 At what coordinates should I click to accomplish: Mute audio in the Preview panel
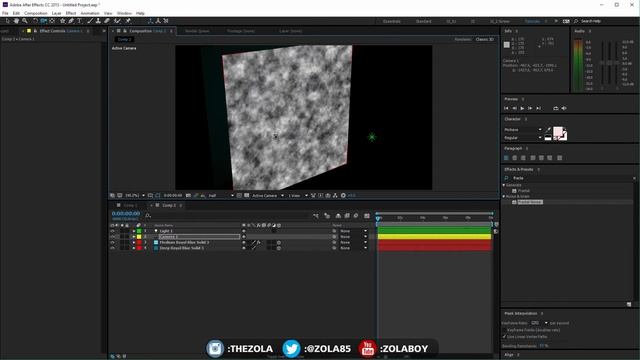[564, 108]
